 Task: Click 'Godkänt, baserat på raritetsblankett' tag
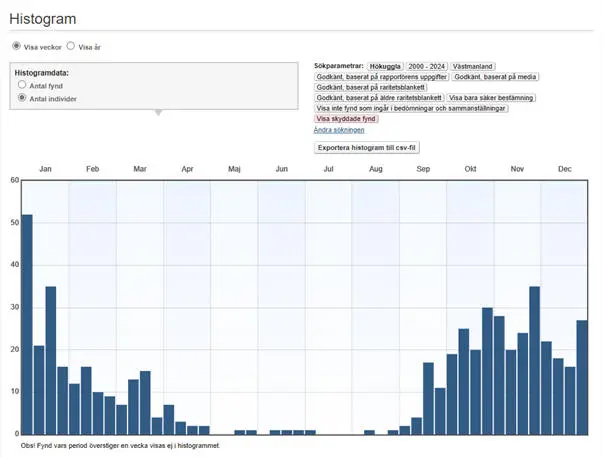click(x=371, y=87)
